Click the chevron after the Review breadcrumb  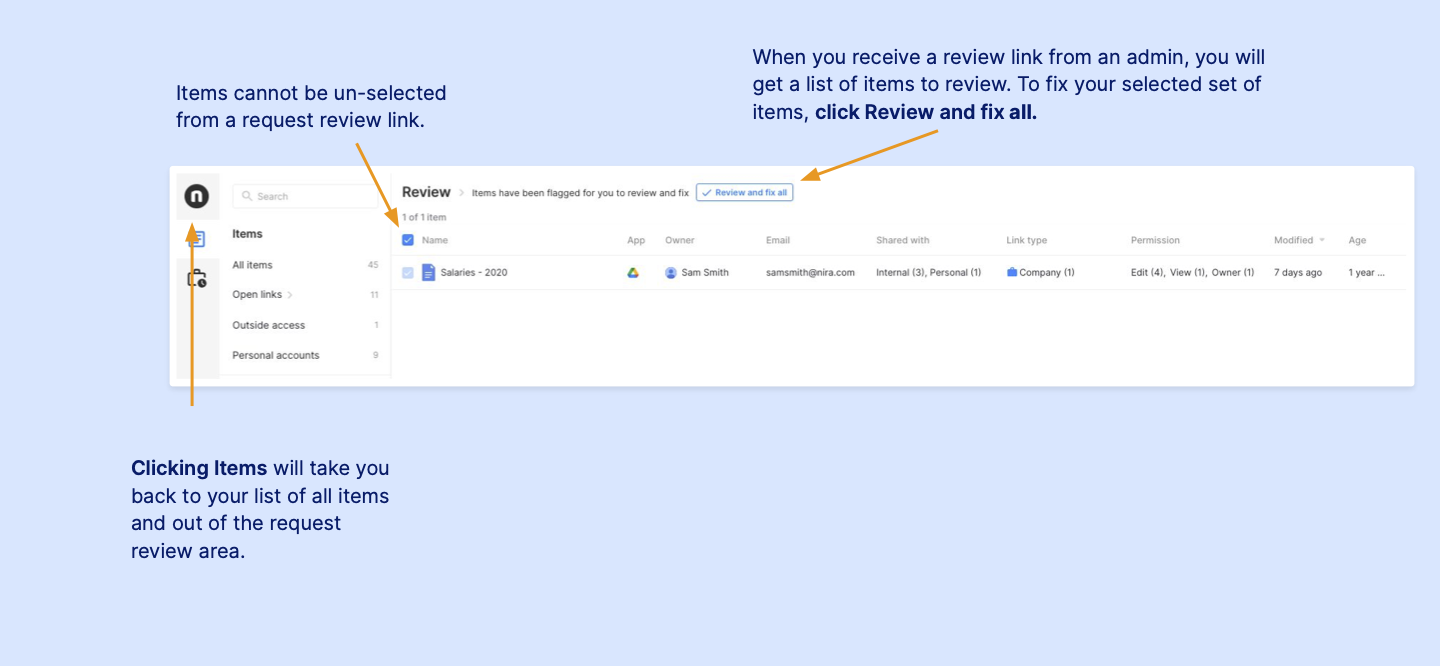click(x=461, y=193)
